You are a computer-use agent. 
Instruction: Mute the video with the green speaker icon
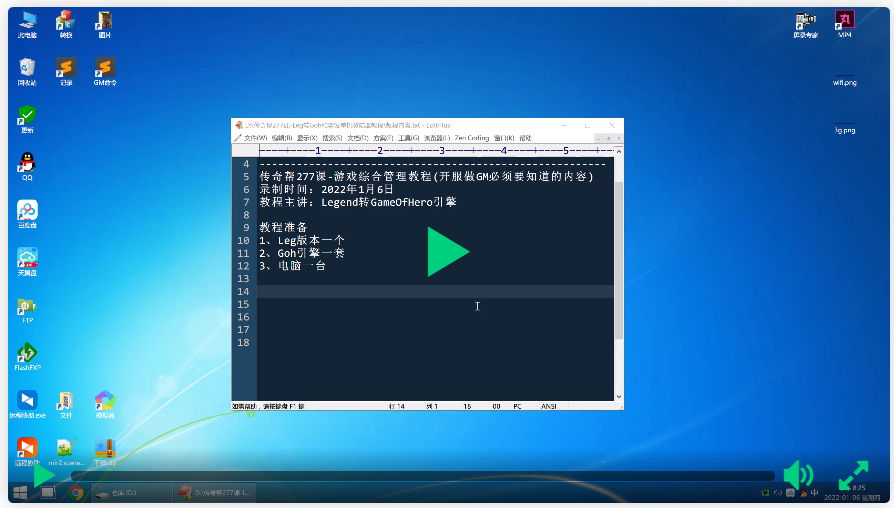point(798,475)
